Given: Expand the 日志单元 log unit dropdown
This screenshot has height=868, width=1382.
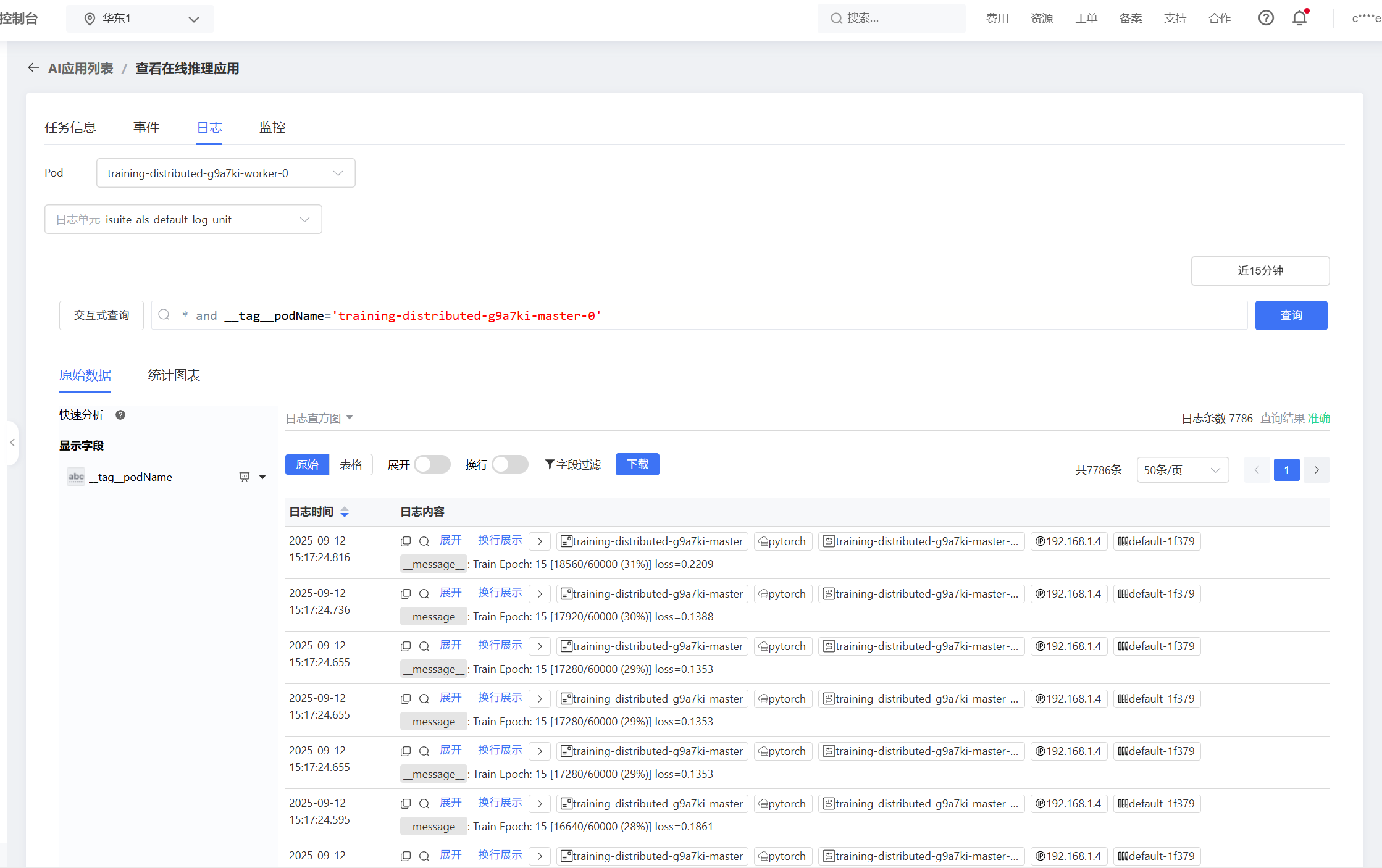Looking at the screenshot, I should click(183, 219).
